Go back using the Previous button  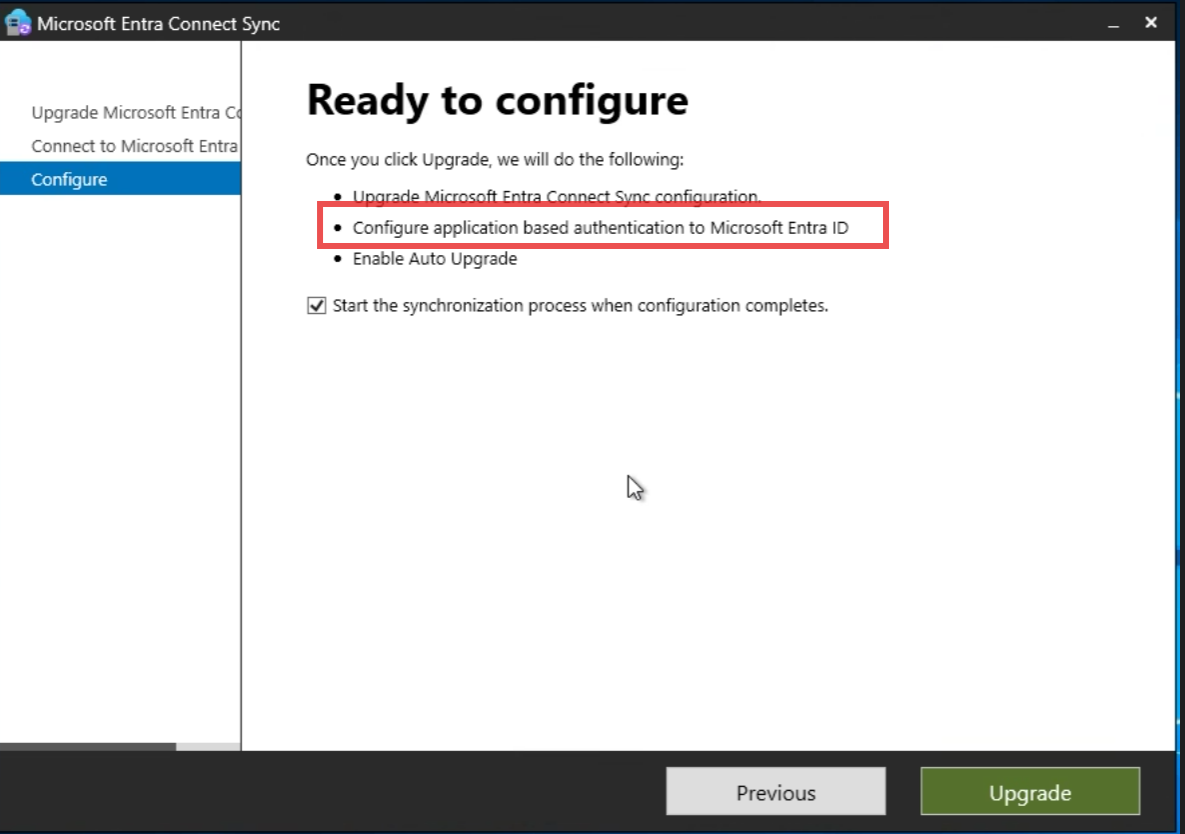[775, 791]
